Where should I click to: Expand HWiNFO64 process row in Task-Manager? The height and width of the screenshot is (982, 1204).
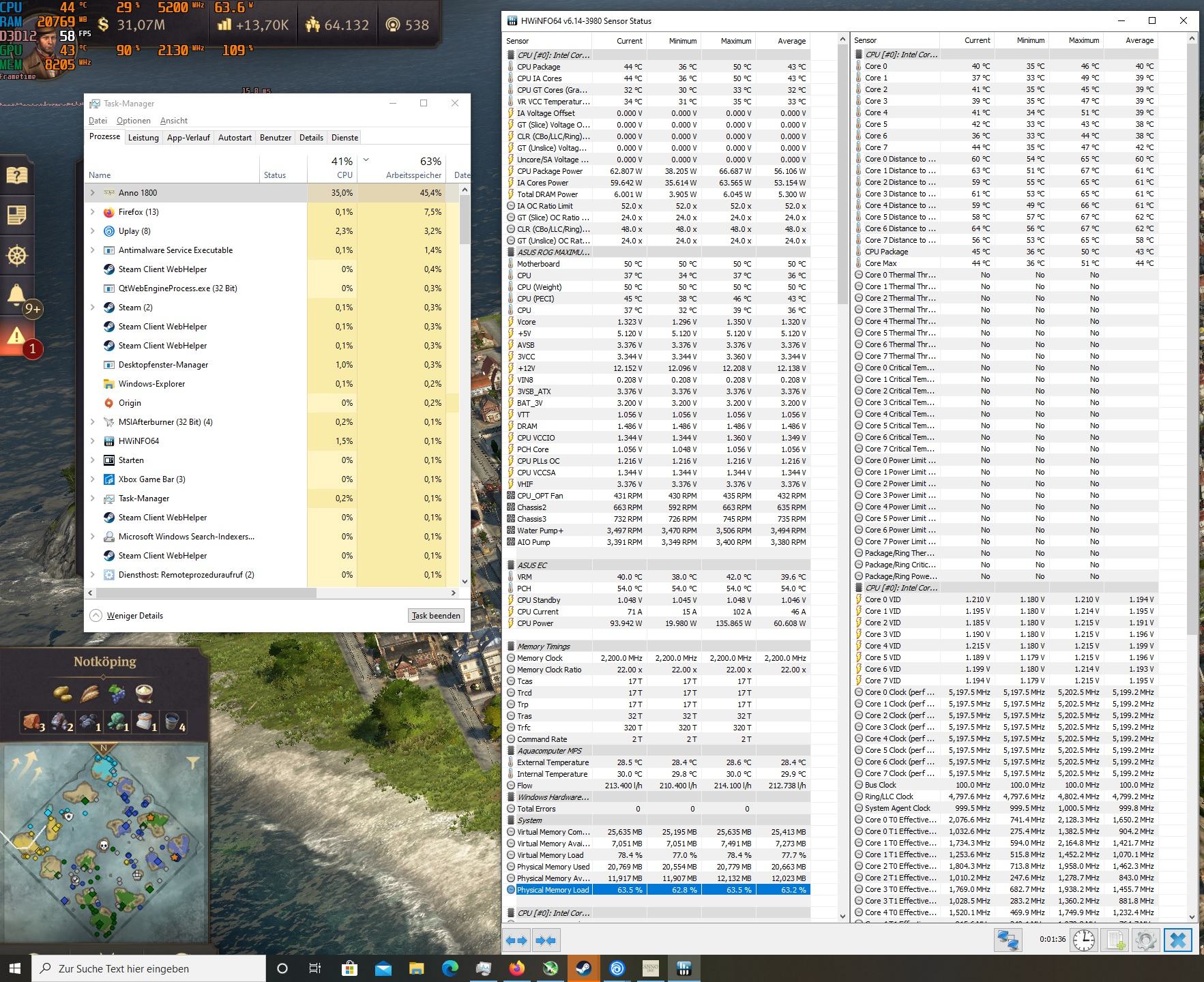[93, 441]
